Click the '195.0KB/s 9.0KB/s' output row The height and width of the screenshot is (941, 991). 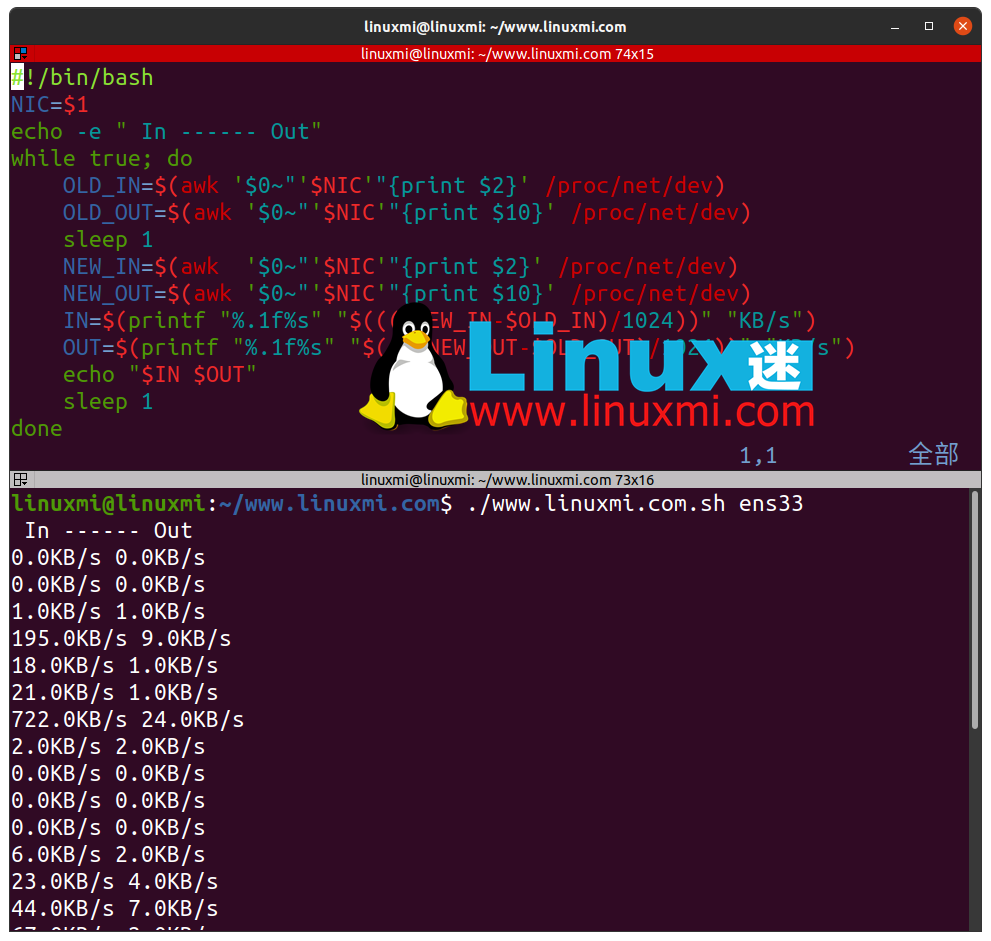point(121,639)
